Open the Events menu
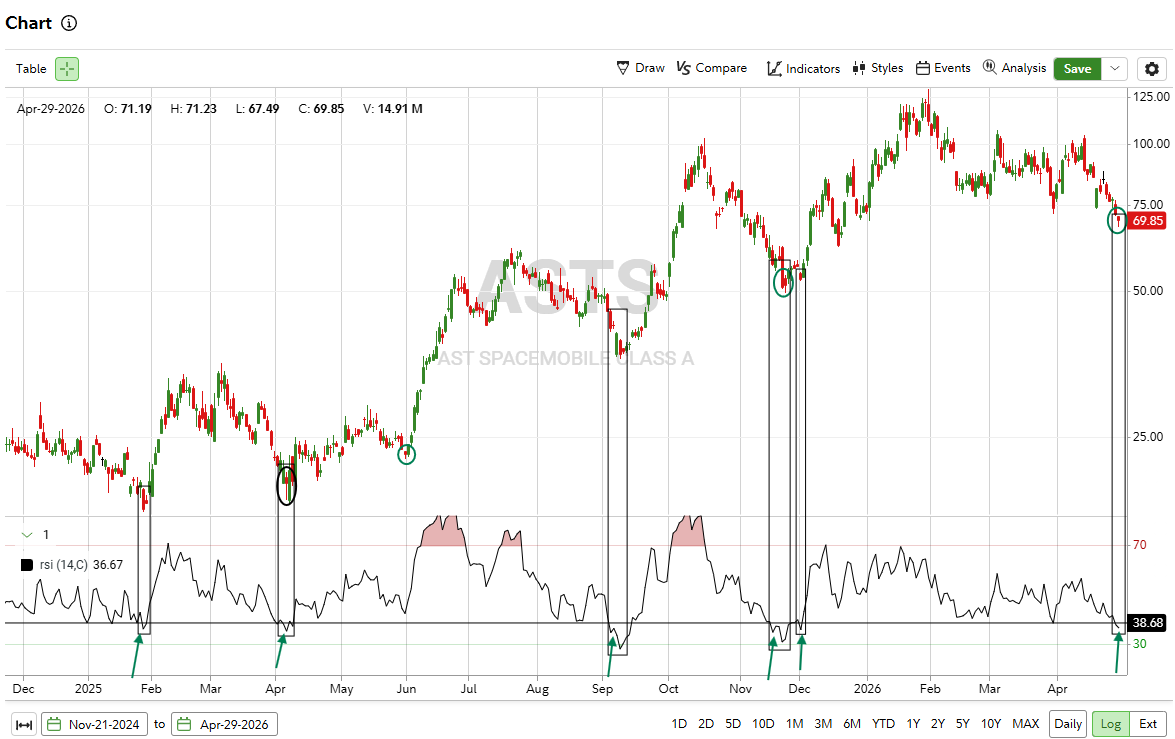The width and height of the screenshot is (1175, 739). pyautogui.click(x=943, y=68)
